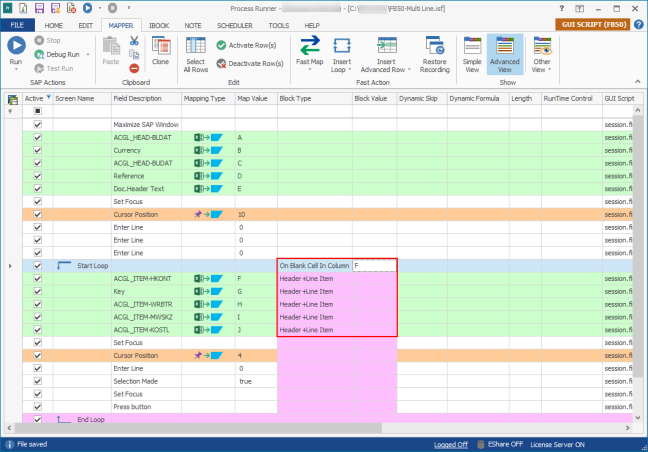Toggle Active checkbox for Start Loop row

38,266
